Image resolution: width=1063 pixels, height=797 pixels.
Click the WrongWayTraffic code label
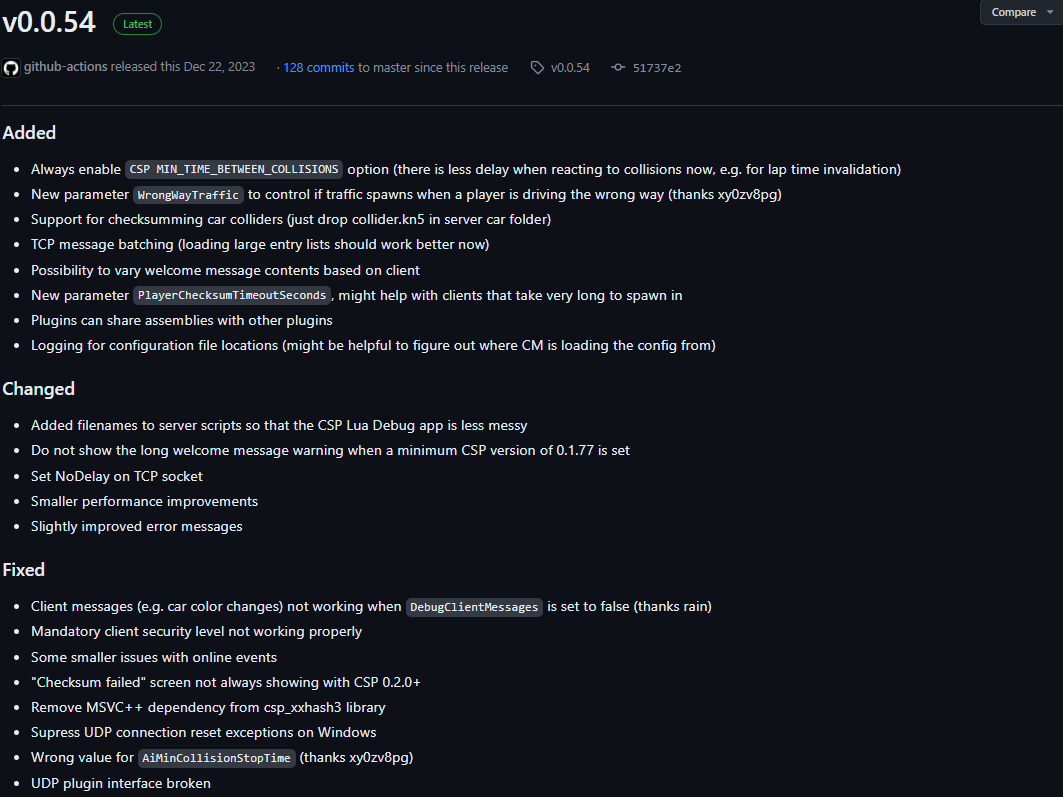(188, 195)
